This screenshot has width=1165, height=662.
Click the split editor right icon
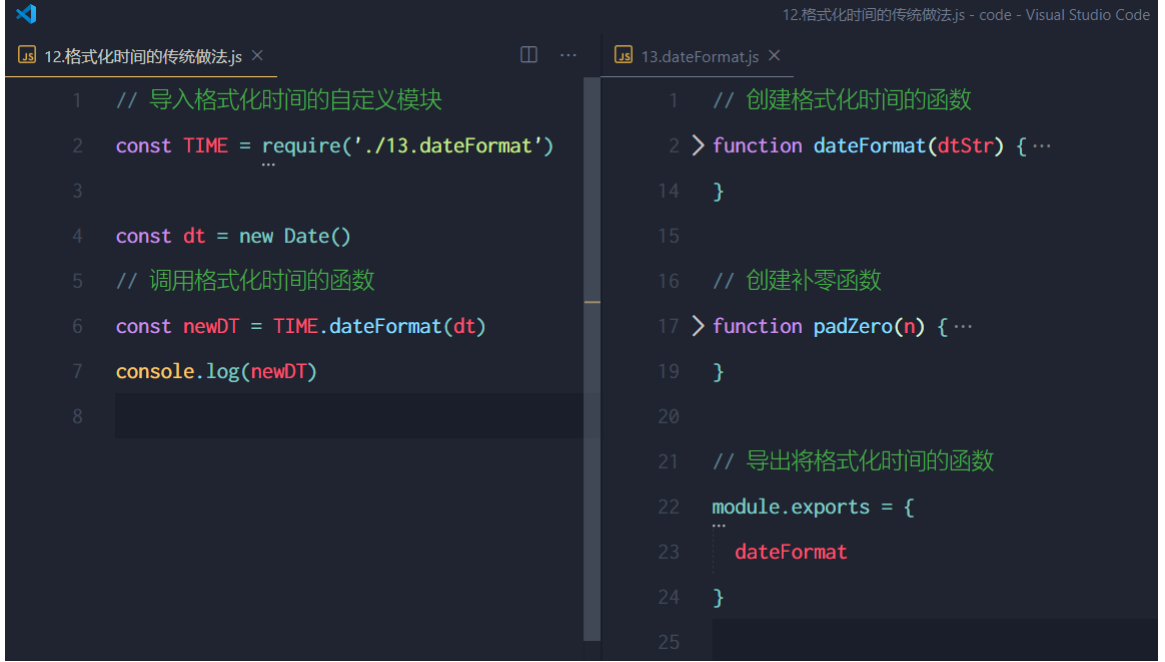point(528,55)
